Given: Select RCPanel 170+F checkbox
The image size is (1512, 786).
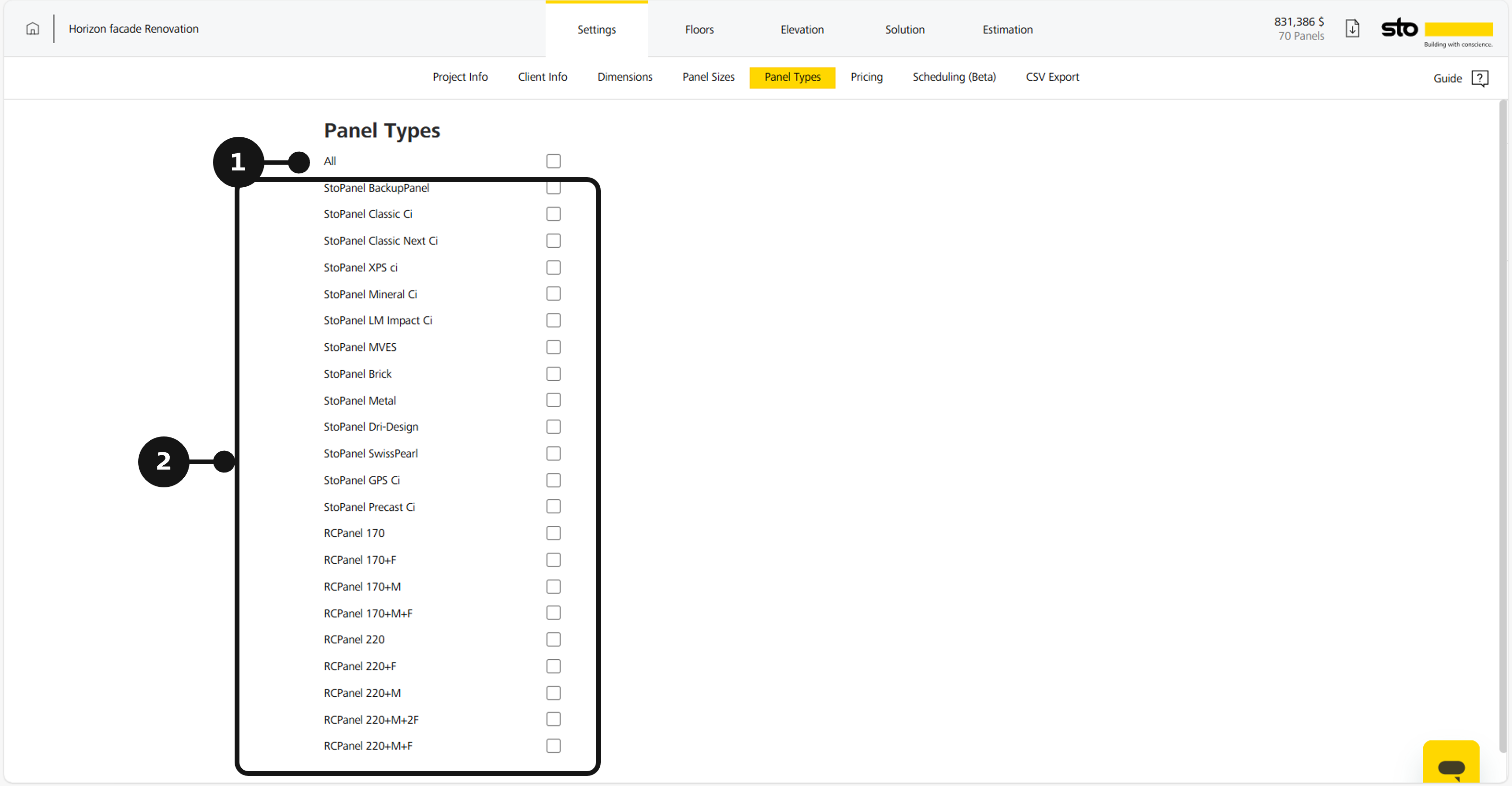Looking at the screenshot, I should tap(553, 560).
